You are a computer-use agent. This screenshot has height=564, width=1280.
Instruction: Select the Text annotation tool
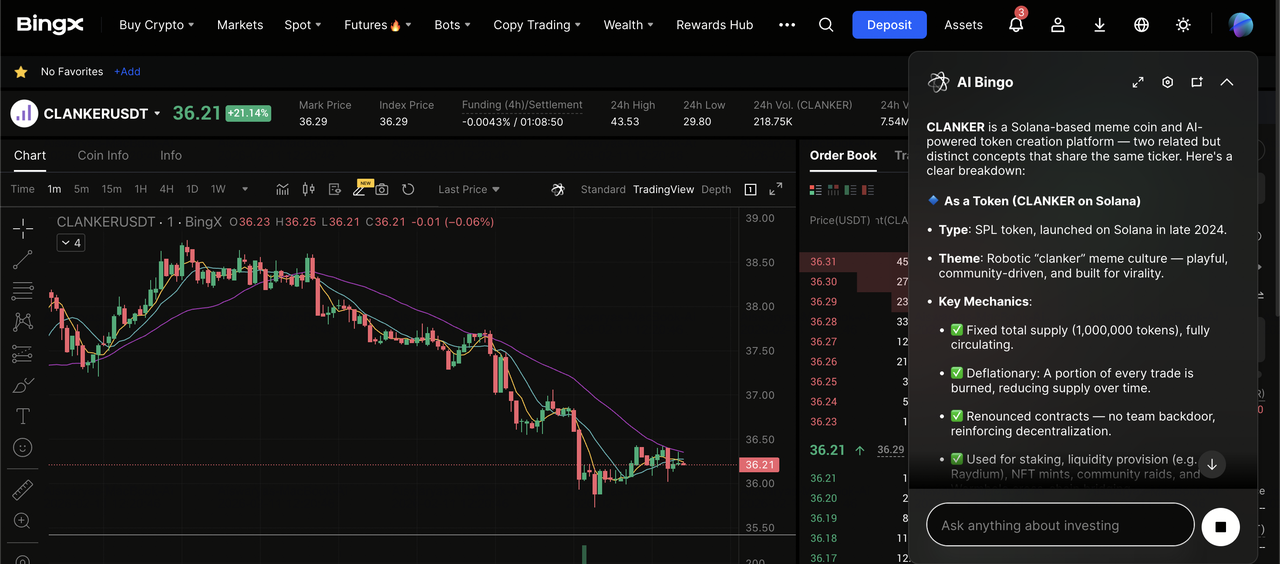[x=22, y=416]
